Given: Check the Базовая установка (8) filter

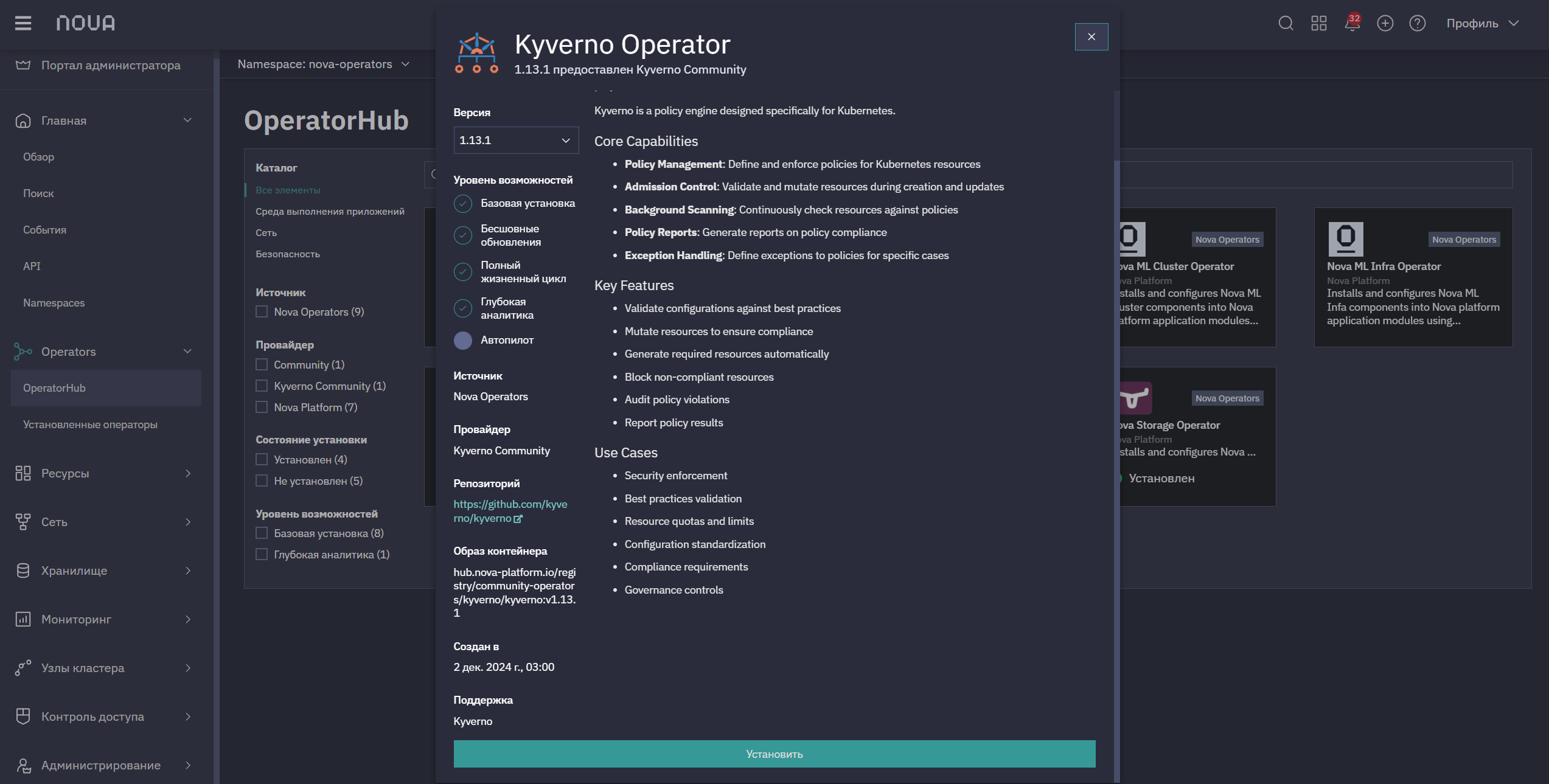Looking at the screenshot, I should [262, 533].
